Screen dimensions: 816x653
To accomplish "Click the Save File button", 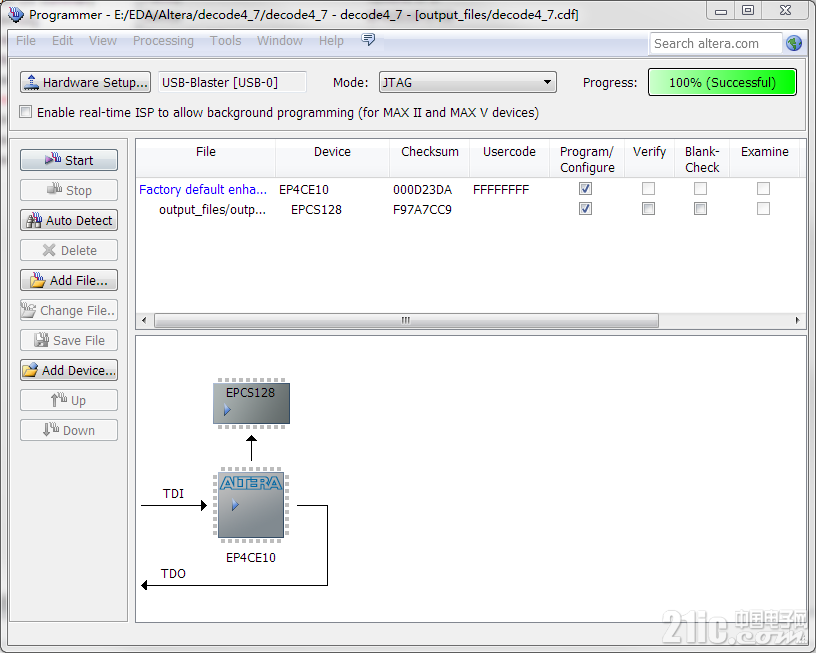I will [69, 340].
